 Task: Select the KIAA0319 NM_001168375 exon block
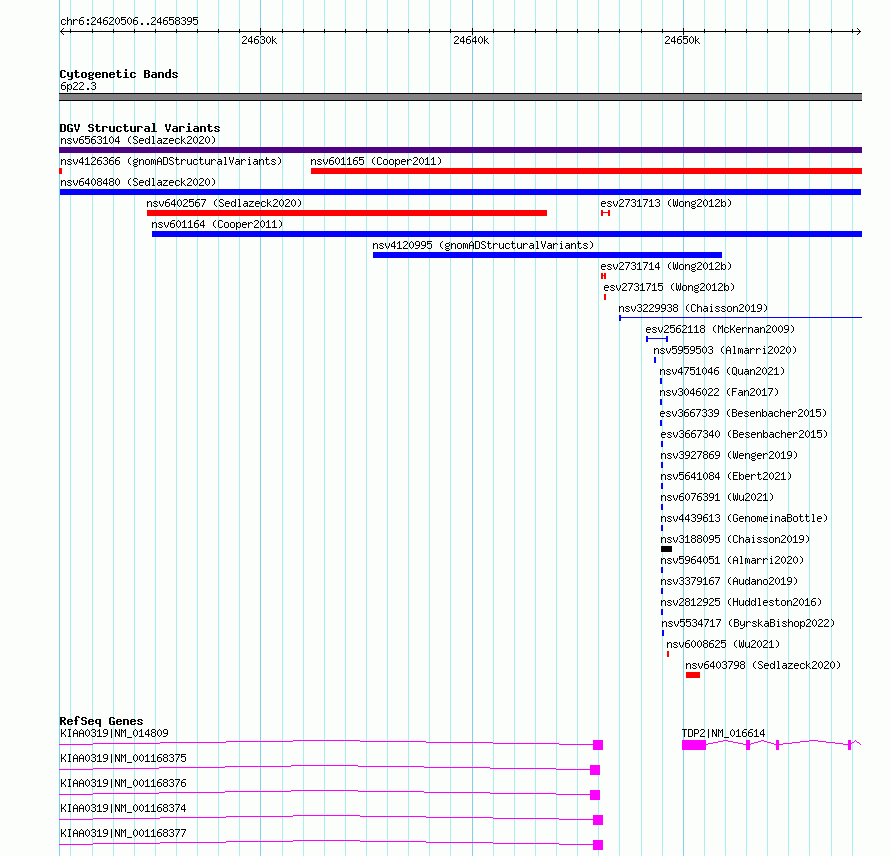pos(595,770)
